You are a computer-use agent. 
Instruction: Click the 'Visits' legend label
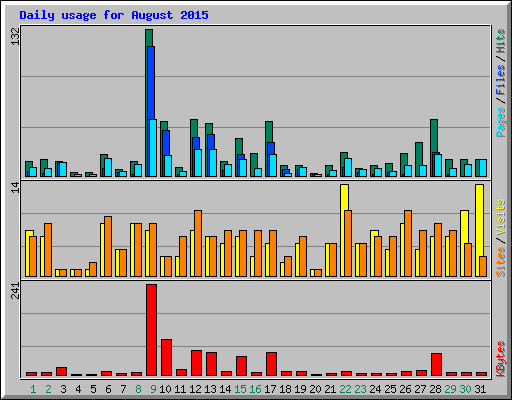[x=500, y=218]
